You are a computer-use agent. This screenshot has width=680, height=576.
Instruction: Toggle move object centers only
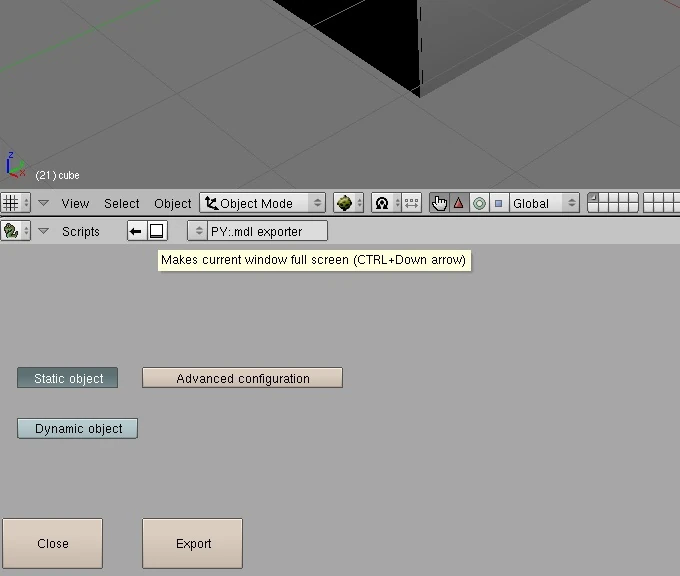click(412, 203)
